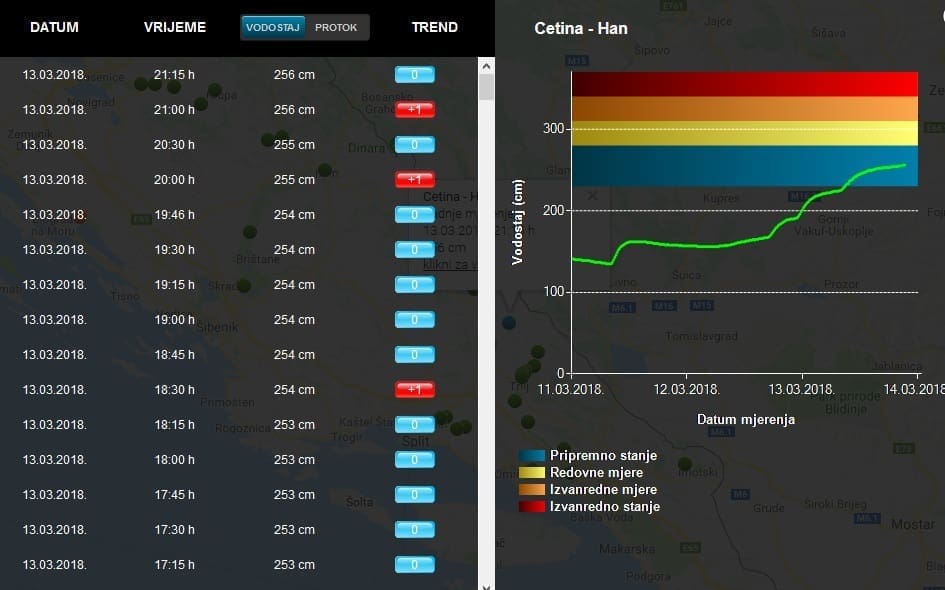Close the map popup with the X
Viewport: 945px width, 590px height.
click(x=592, y=196)
